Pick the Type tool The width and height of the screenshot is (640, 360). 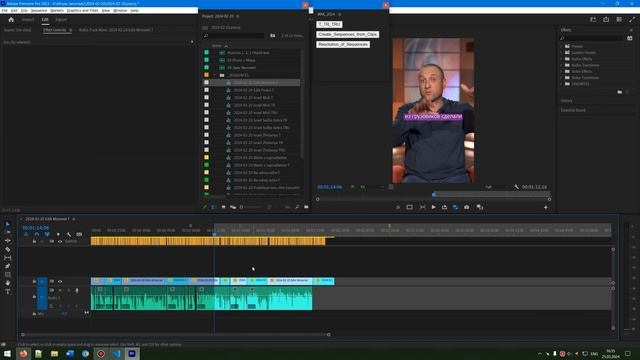coord(8,291)
